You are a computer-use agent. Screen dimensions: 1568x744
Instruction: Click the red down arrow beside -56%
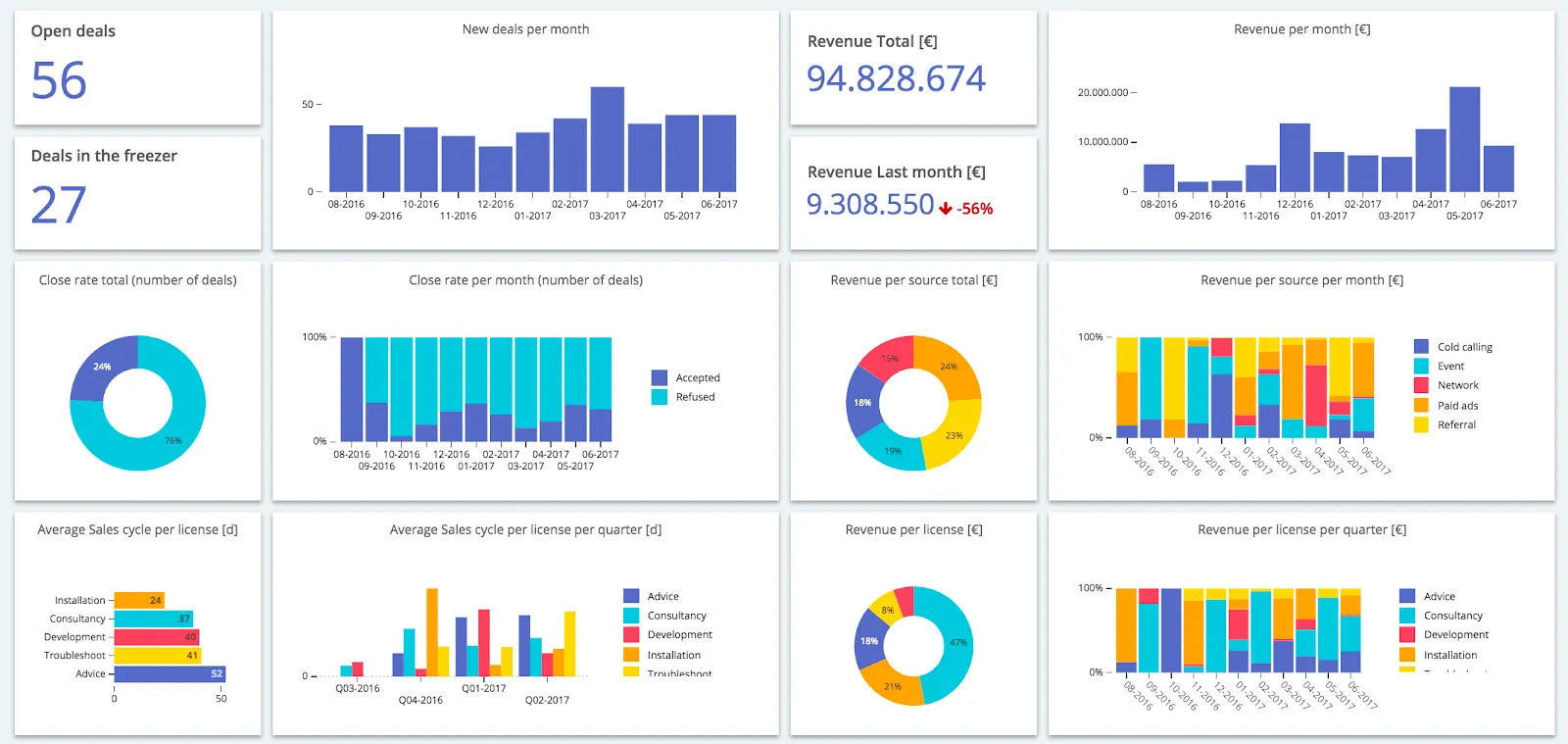coord(946,209)
